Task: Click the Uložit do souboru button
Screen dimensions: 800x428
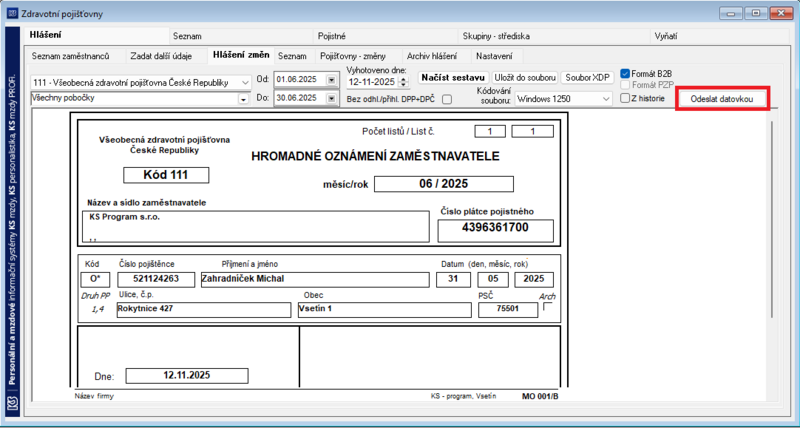Action: click(524, 78)
